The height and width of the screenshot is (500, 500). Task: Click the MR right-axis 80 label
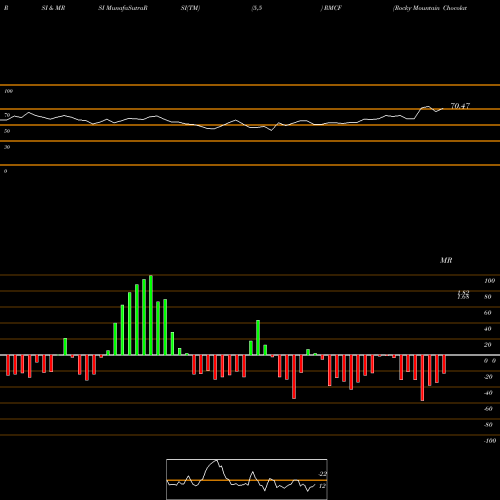[x=488, y=297]
